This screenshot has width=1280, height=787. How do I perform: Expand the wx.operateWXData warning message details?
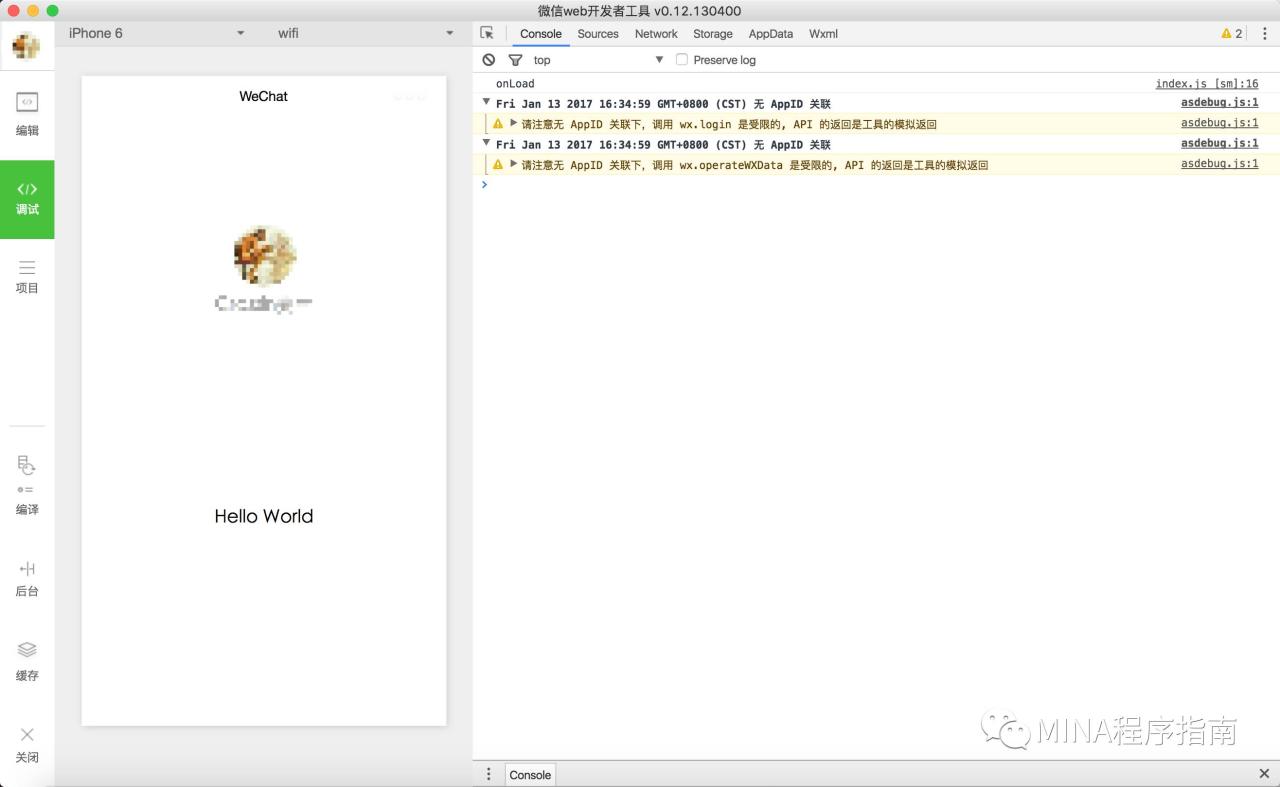(514, 164)
